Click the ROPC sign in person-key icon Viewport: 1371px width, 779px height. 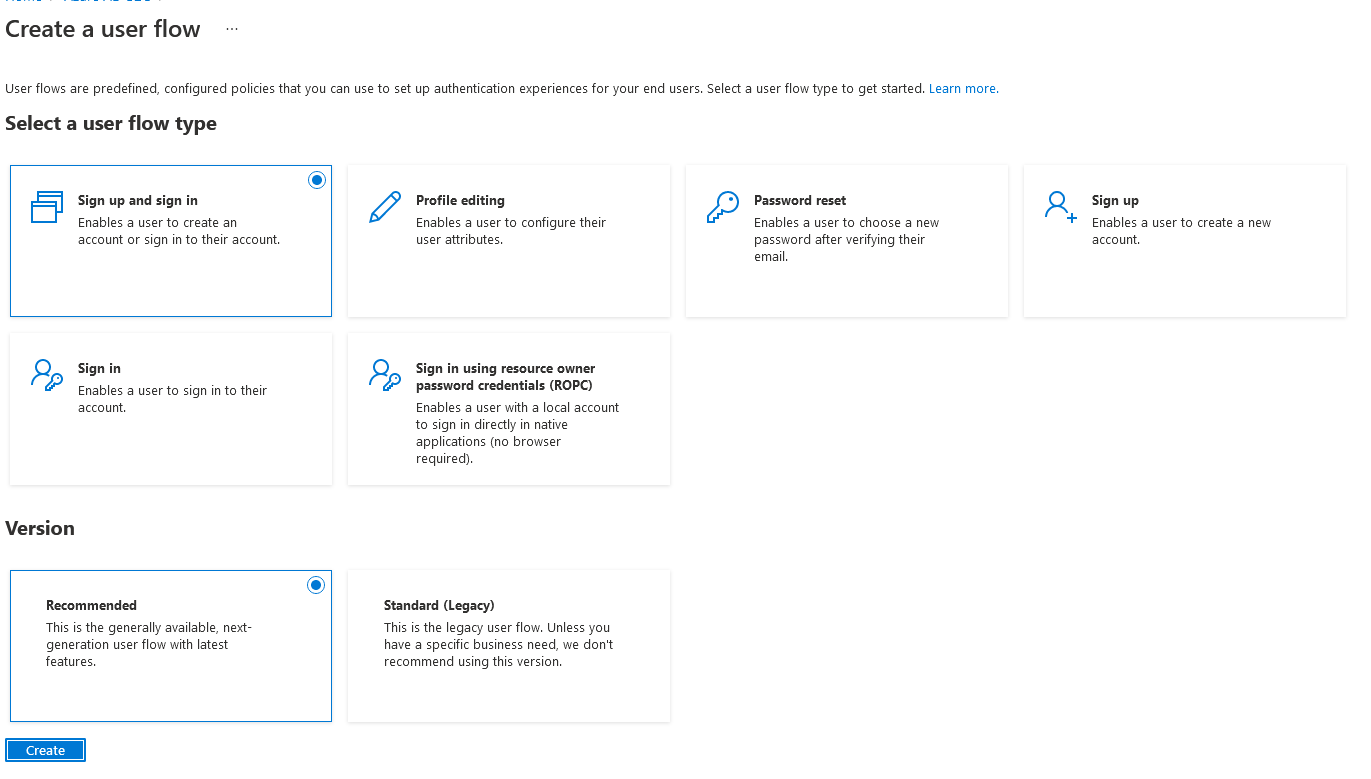385,375
